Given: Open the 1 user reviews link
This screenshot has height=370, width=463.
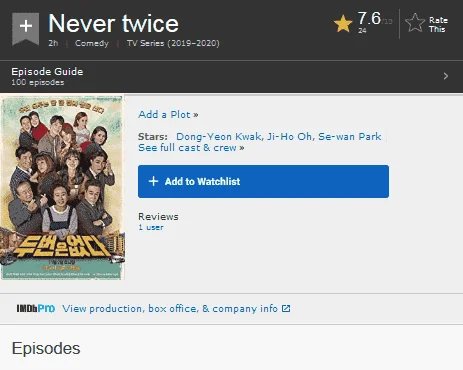Looking at the screenshot, I should pos(151,227).
